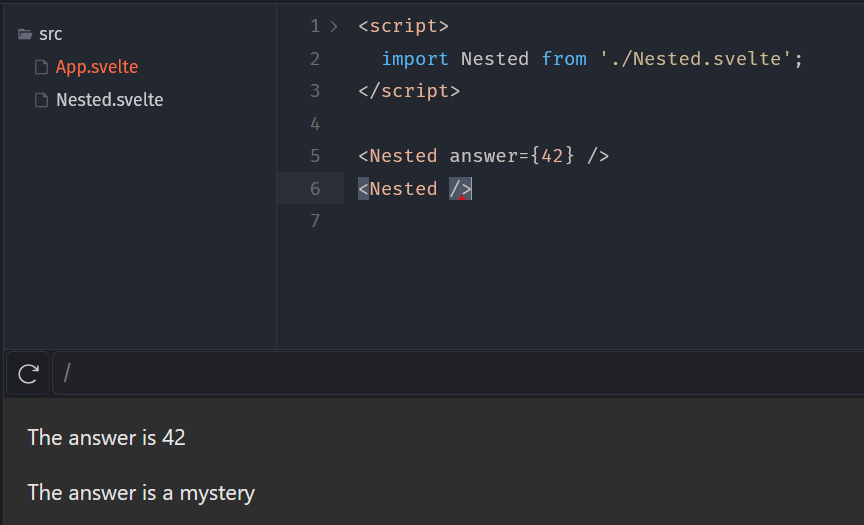Click the highlighted line 6 gutter number
This screenshot has height=525, width=864.
coord(315,189)
